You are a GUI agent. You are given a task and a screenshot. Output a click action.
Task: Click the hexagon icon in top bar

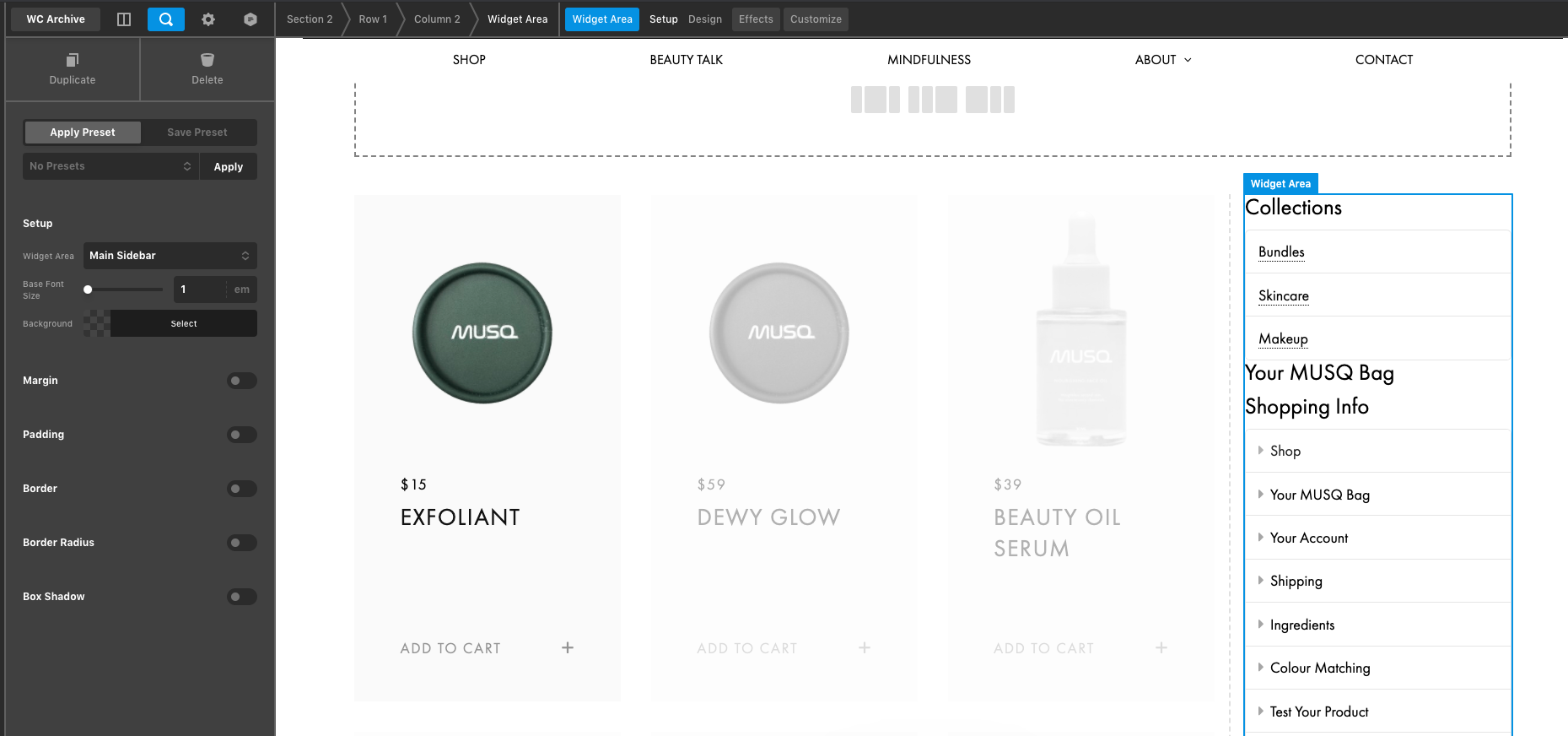point(251,19)
